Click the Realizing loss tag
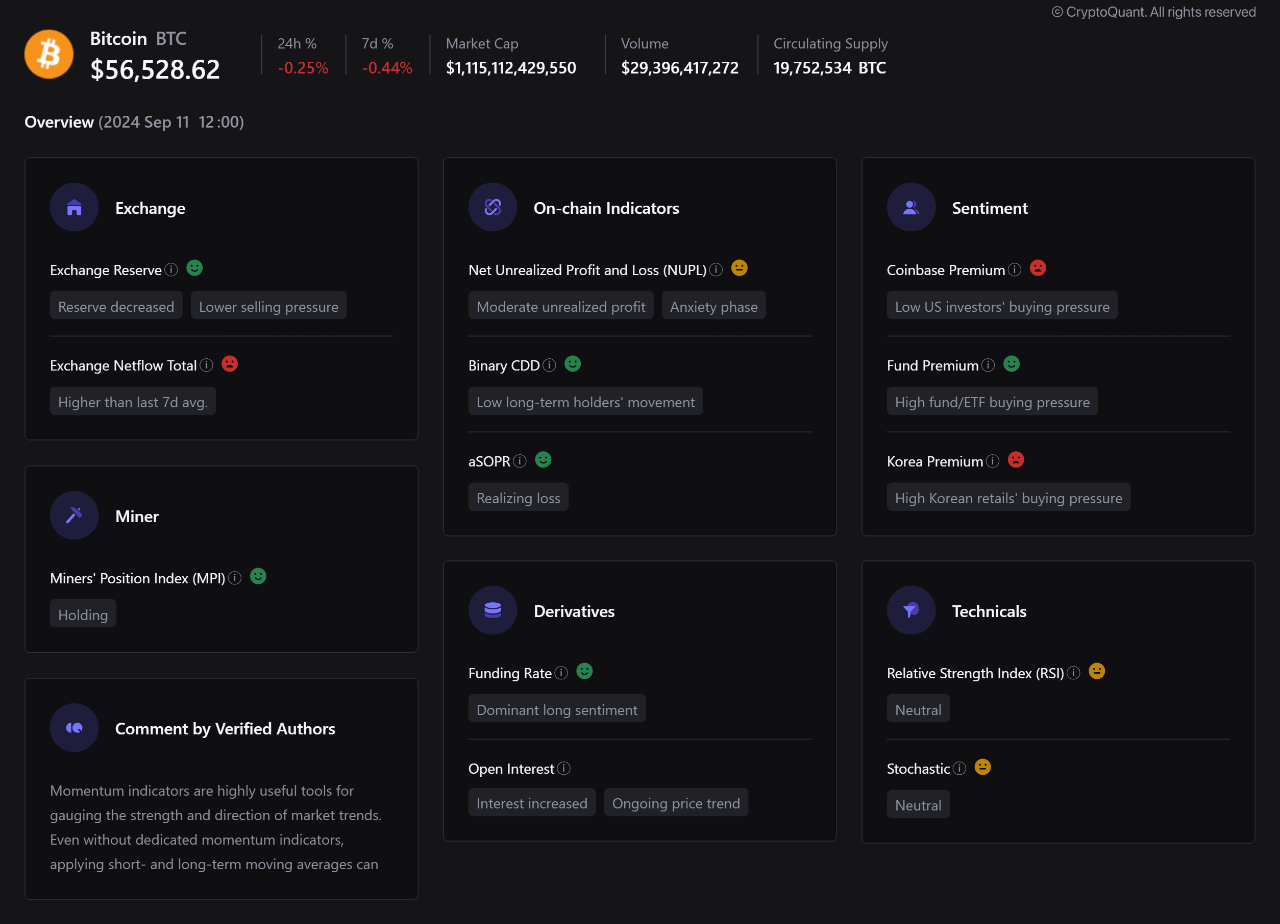This screenshot has height=924, width=1280. [x=519, y=498]
